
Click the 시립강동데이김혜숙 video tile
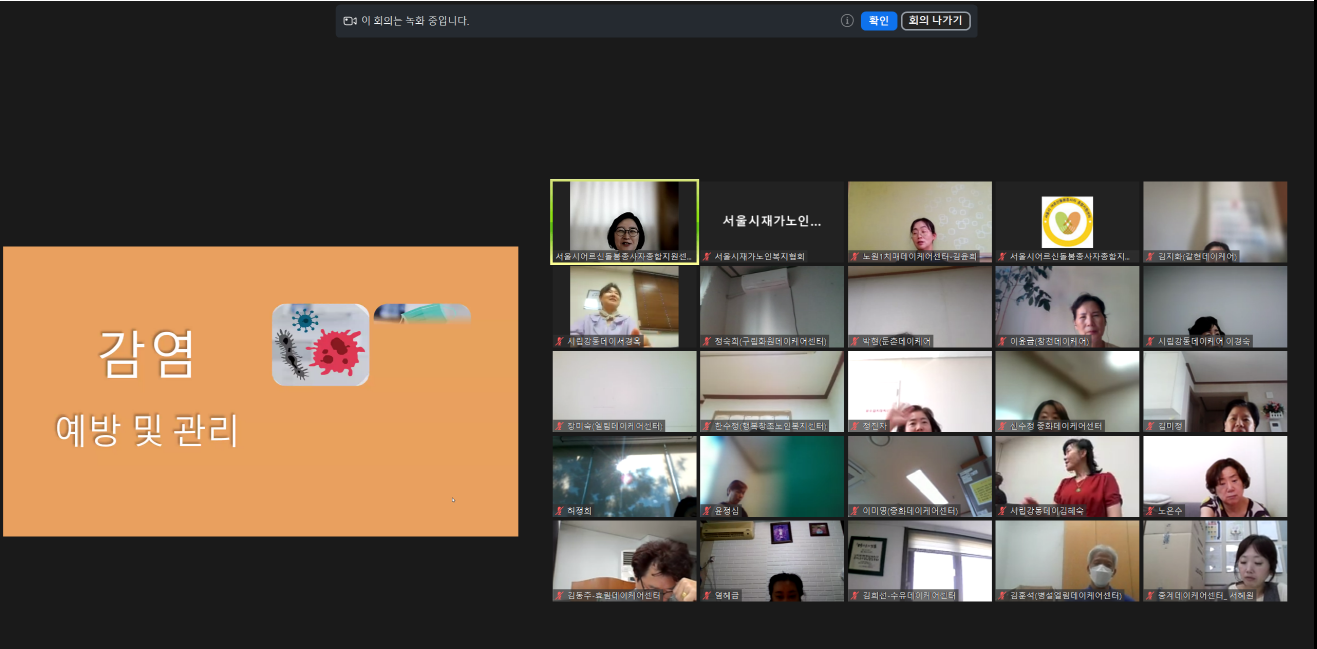pos(1067,475)
